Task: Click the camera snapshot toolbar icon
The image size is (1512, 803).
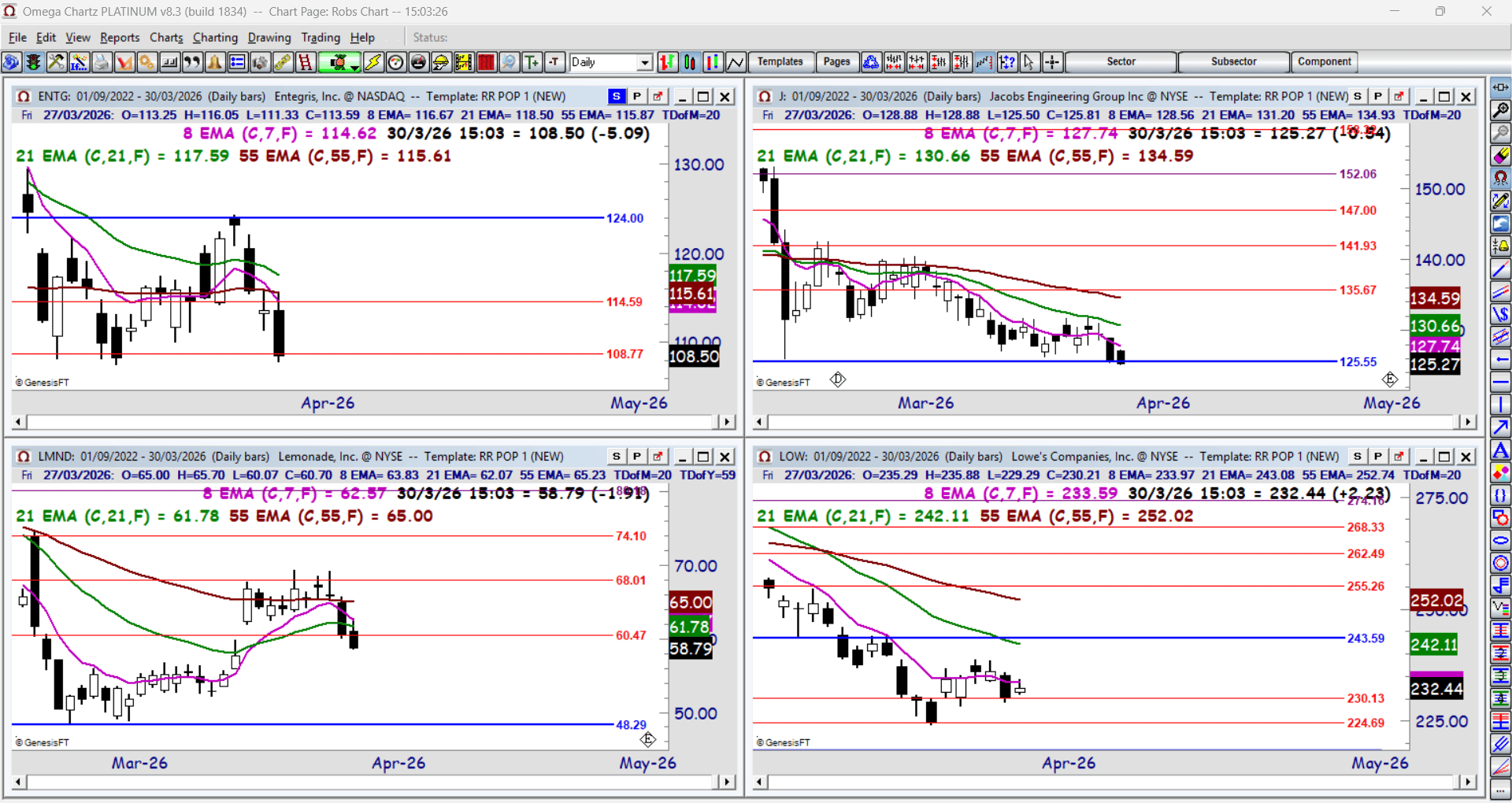Action: click(260, 62)
